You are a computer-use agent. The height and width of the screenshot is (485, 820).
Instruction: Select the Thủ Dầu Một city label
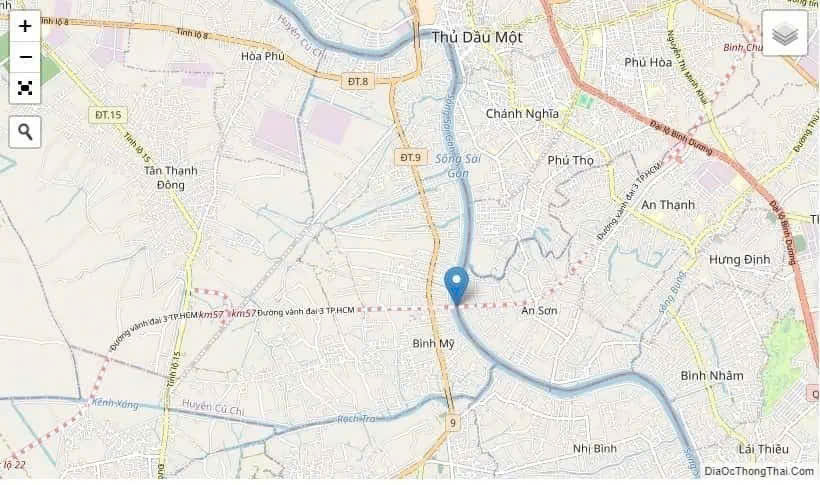pyautogui.click(x=476, y=38)
